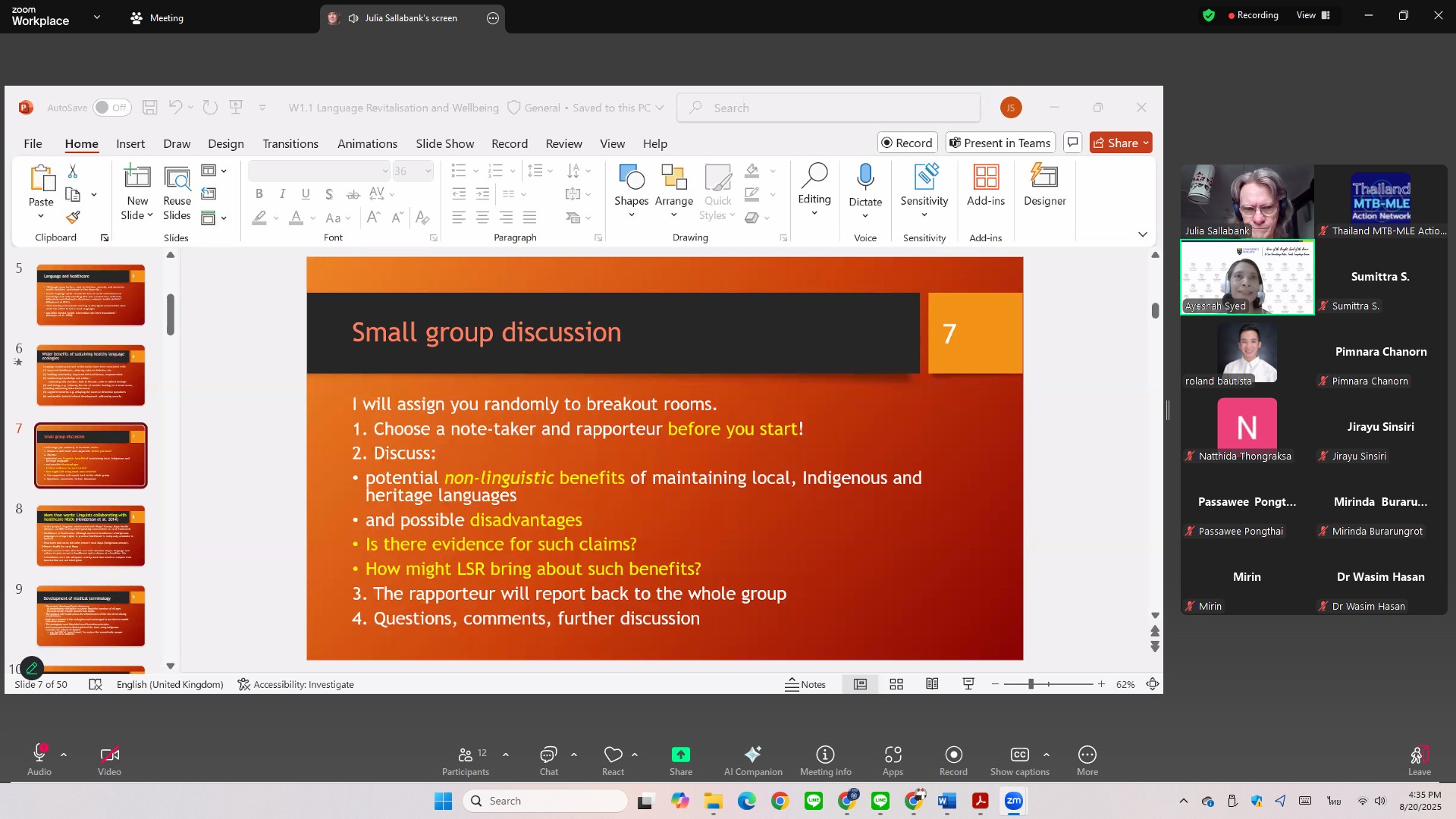This screenshot has height=819, width=1456.
Task: Expand the Zoom Workplace dropdown chevron
Action: point(97,17)
